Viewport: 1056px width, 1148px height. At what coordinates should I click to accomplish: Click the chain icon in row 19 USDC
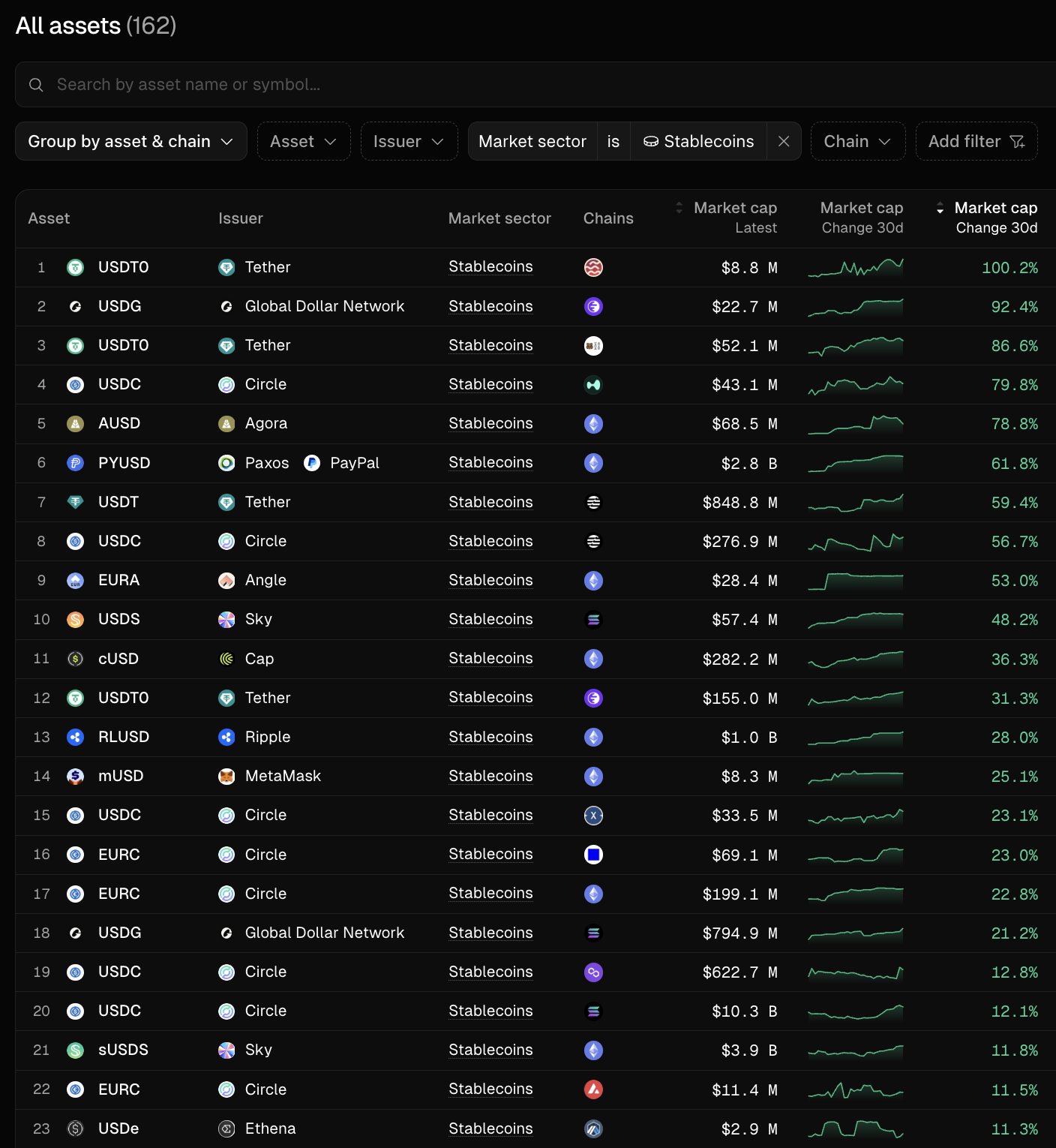594,972
